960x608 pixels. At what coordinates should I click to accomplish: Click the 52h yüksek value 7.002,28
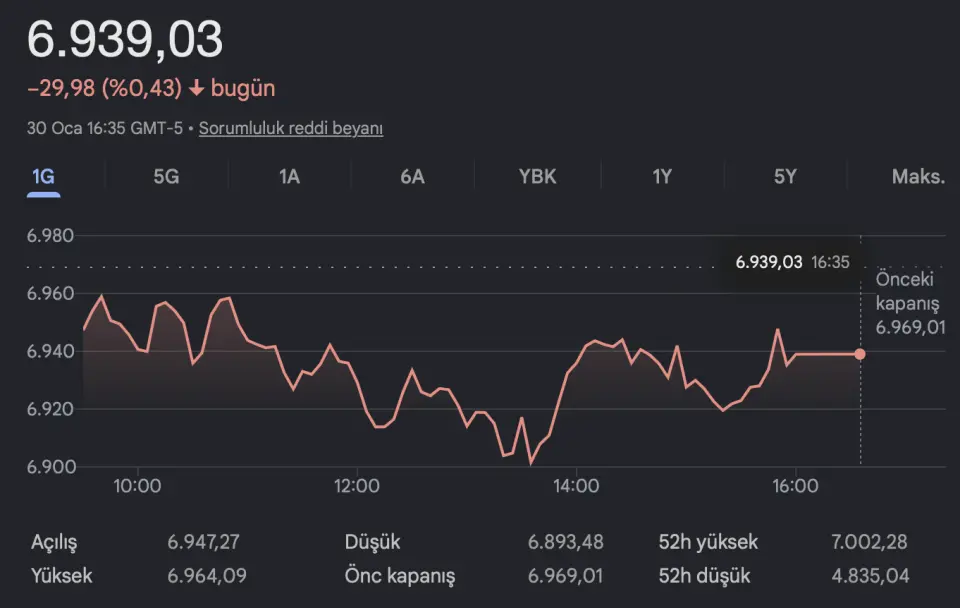click(x=870, y=542)
